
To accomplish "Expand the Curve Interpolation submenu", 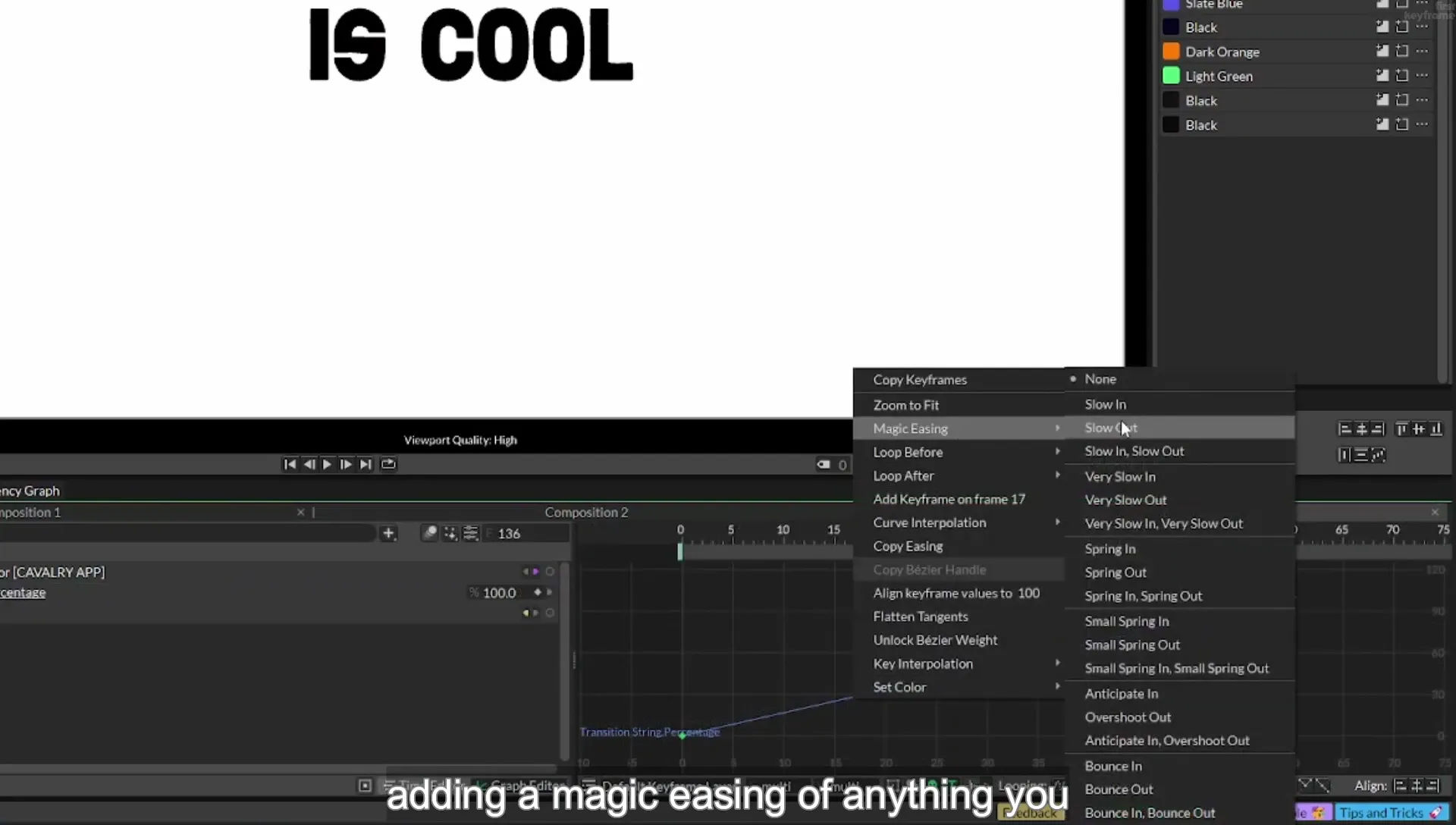I will click(959, 522).
